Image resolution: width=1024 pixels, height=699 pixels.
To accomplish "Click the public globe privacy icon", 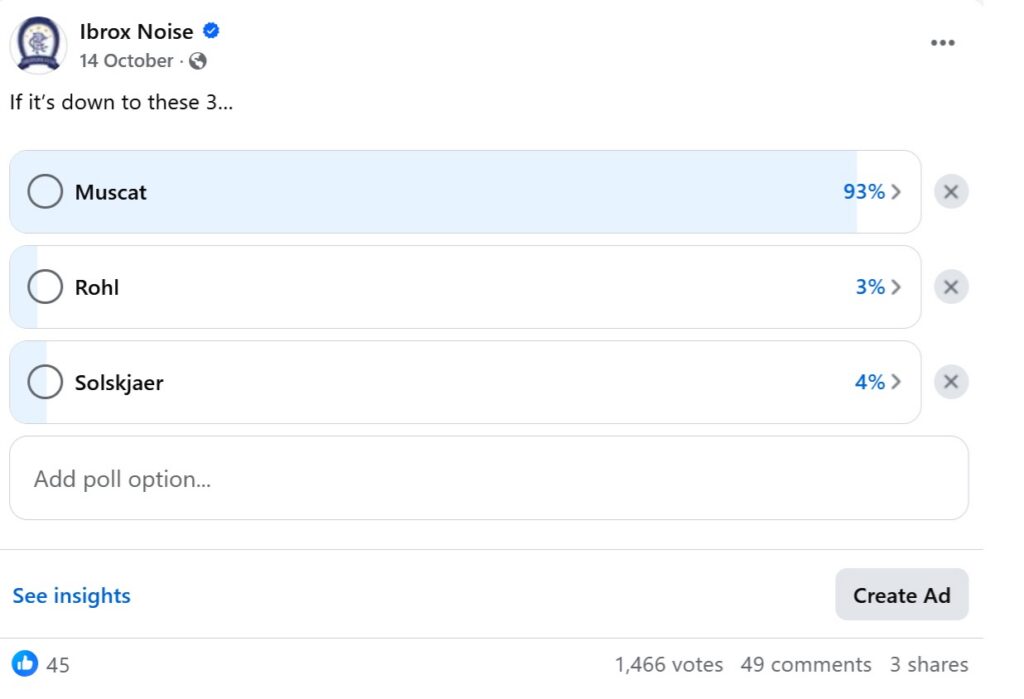I will tap(198, 61).
